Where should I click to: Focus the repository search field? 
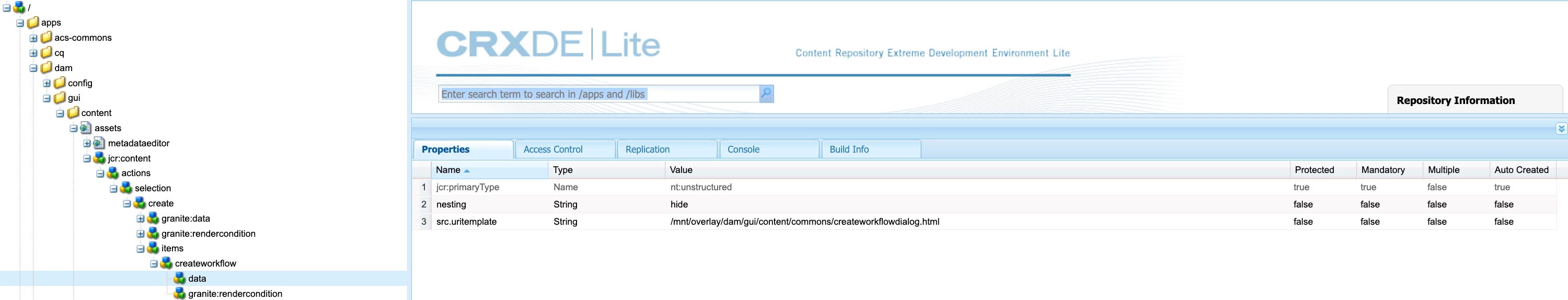599,94
